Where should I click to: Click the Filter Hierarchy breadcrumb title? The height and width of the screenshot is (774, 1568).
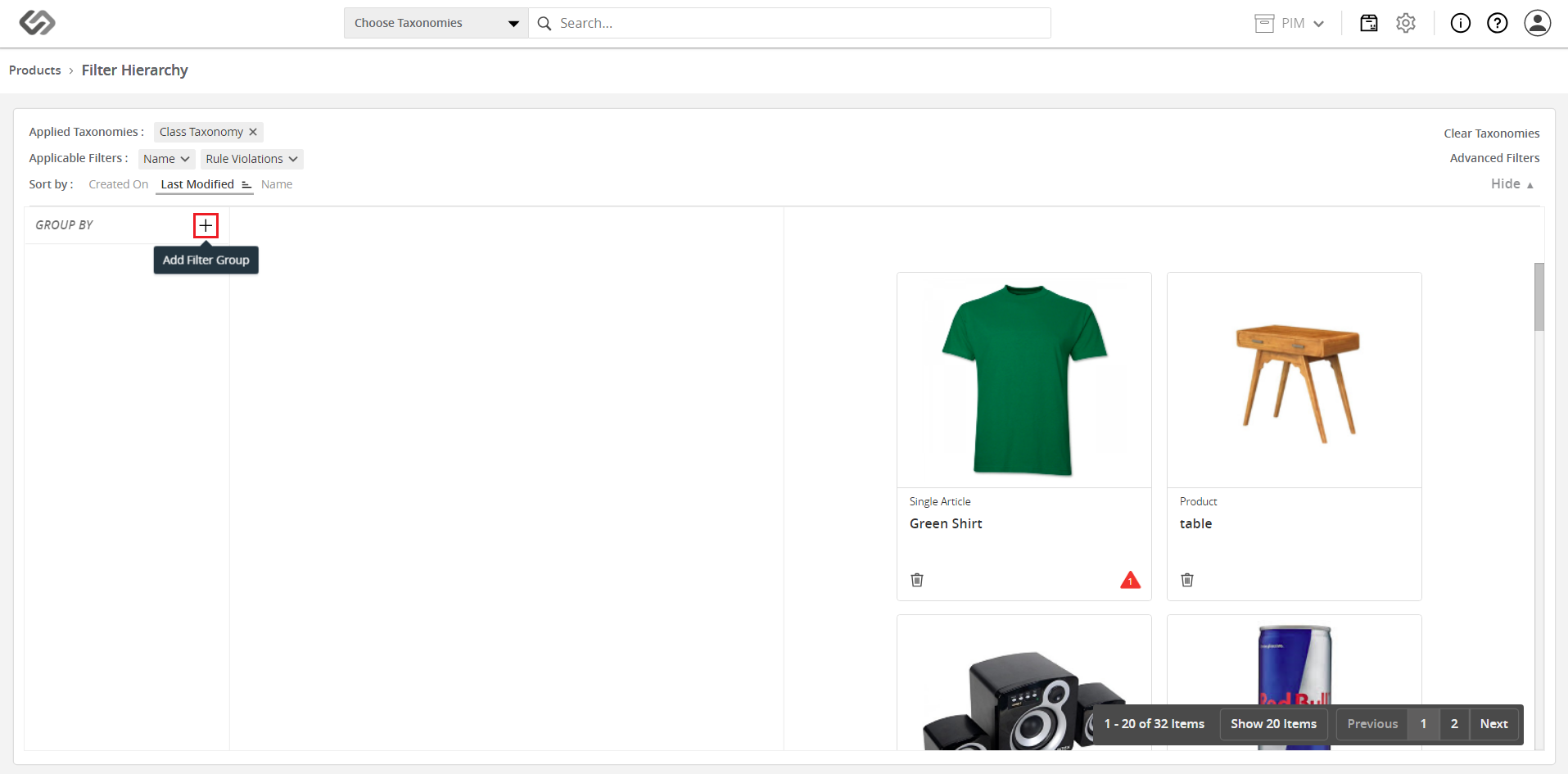tap(135, 70)
